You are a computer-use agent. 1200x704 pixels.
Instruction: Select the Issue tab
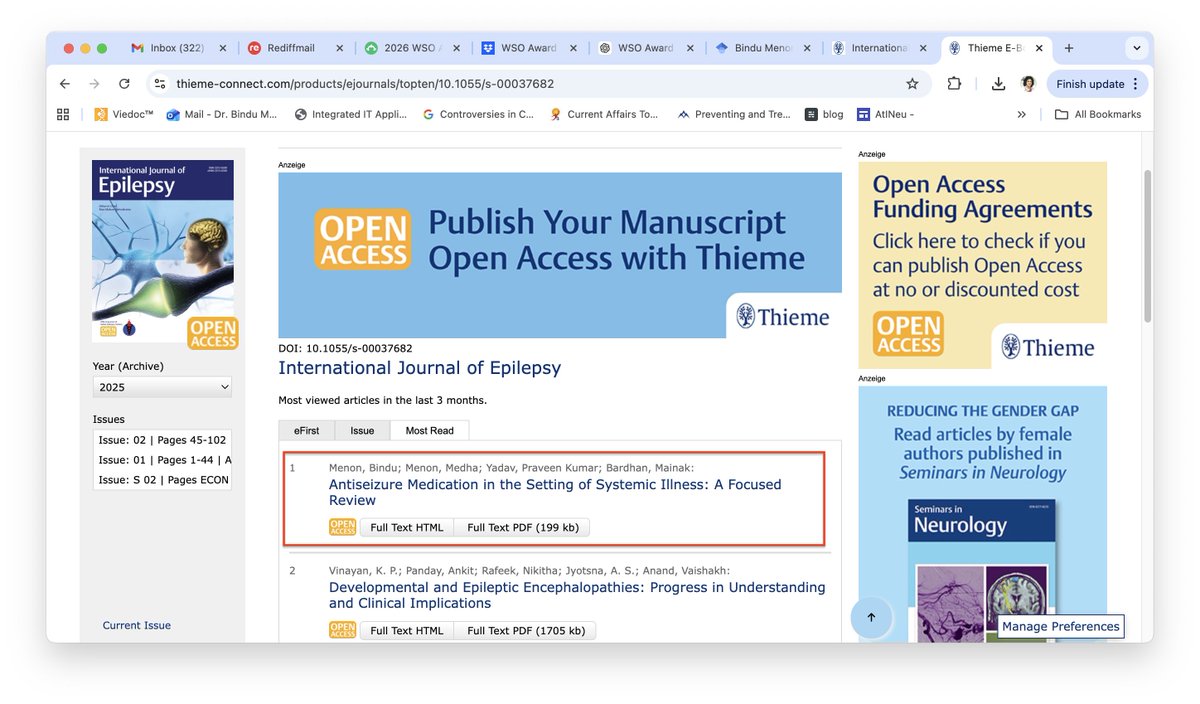click(x=362, y=430)
